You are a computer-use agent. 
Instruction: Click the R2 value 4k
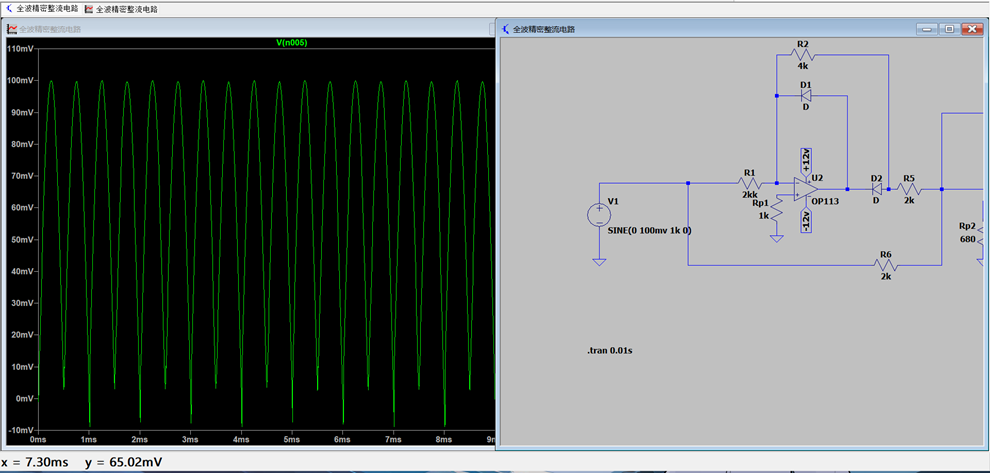tap(802, 66)
